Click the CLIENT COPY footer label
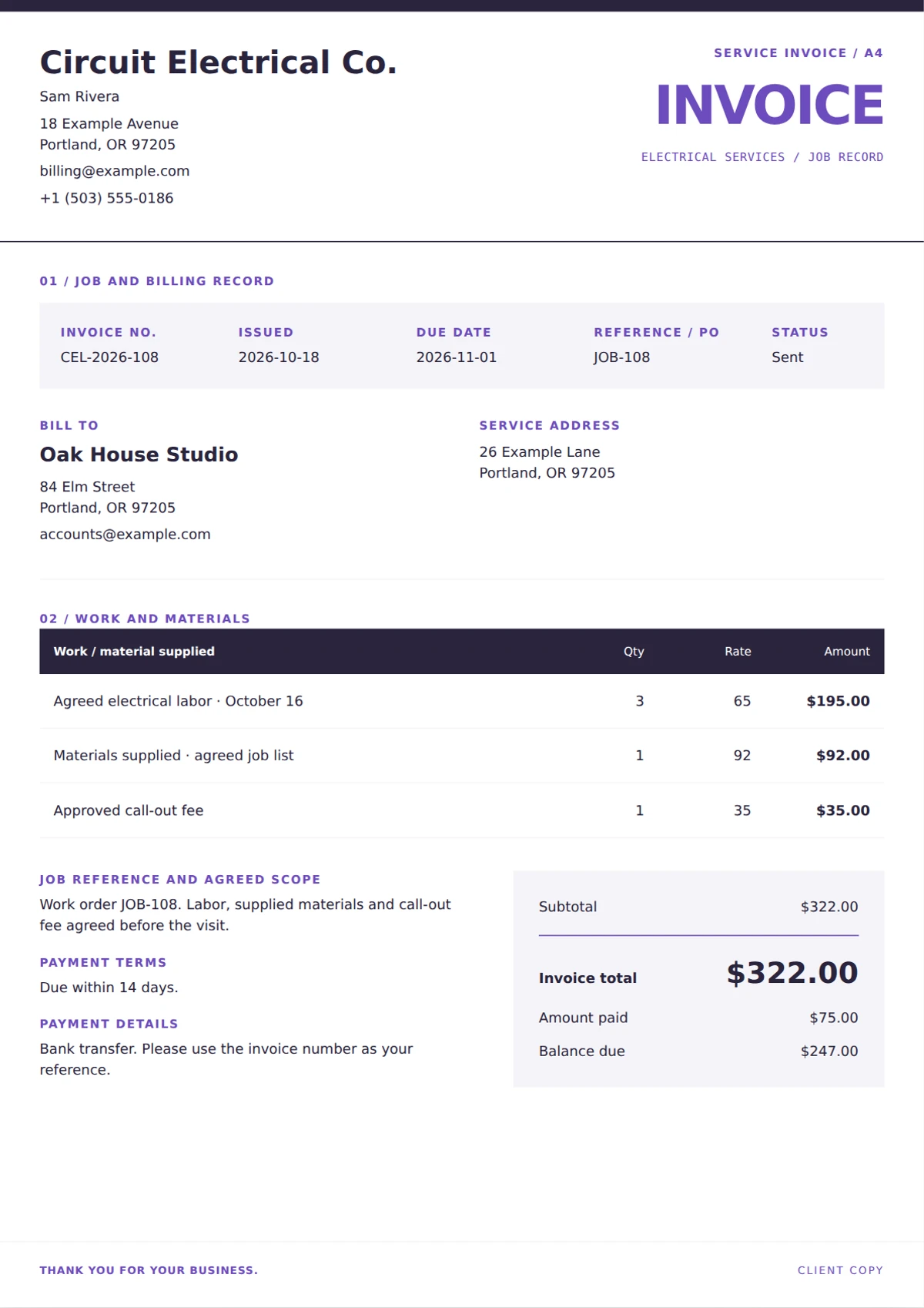 [840, 1270]
